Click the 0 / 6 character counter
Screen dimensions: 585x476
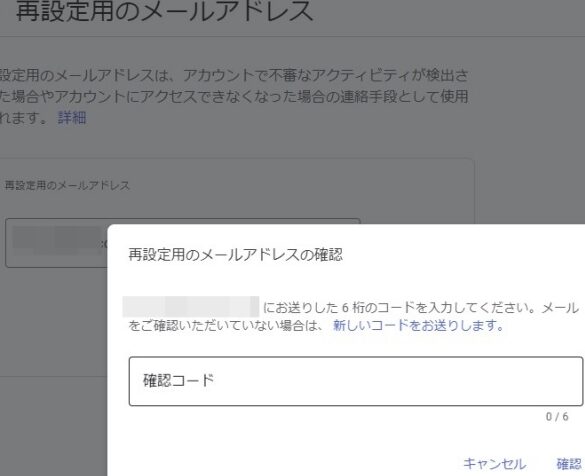point(557,416)
